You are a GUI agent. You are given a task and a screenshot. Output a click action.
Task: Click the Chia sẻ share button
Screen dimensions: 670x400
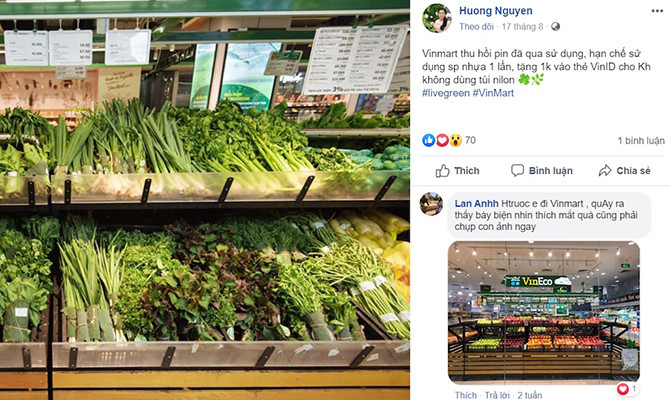[624, 171]
